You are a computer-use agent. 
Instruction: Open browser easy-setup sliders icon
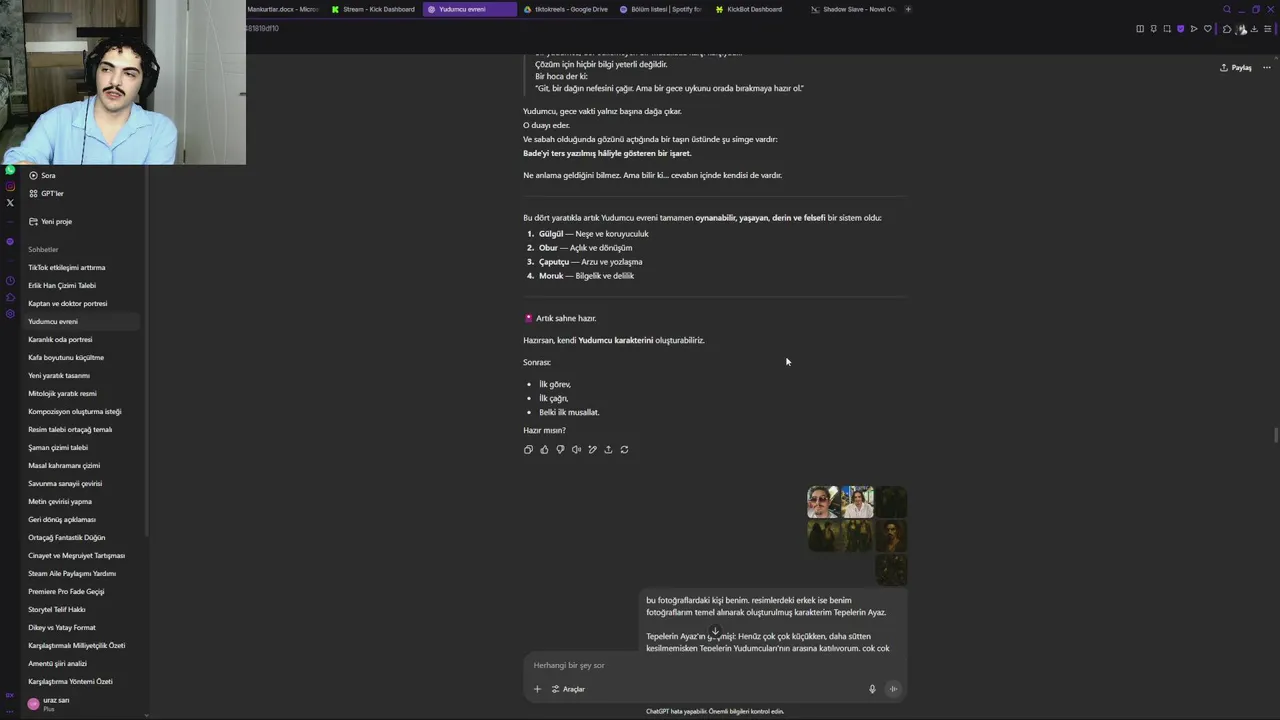click(1268, 29)
